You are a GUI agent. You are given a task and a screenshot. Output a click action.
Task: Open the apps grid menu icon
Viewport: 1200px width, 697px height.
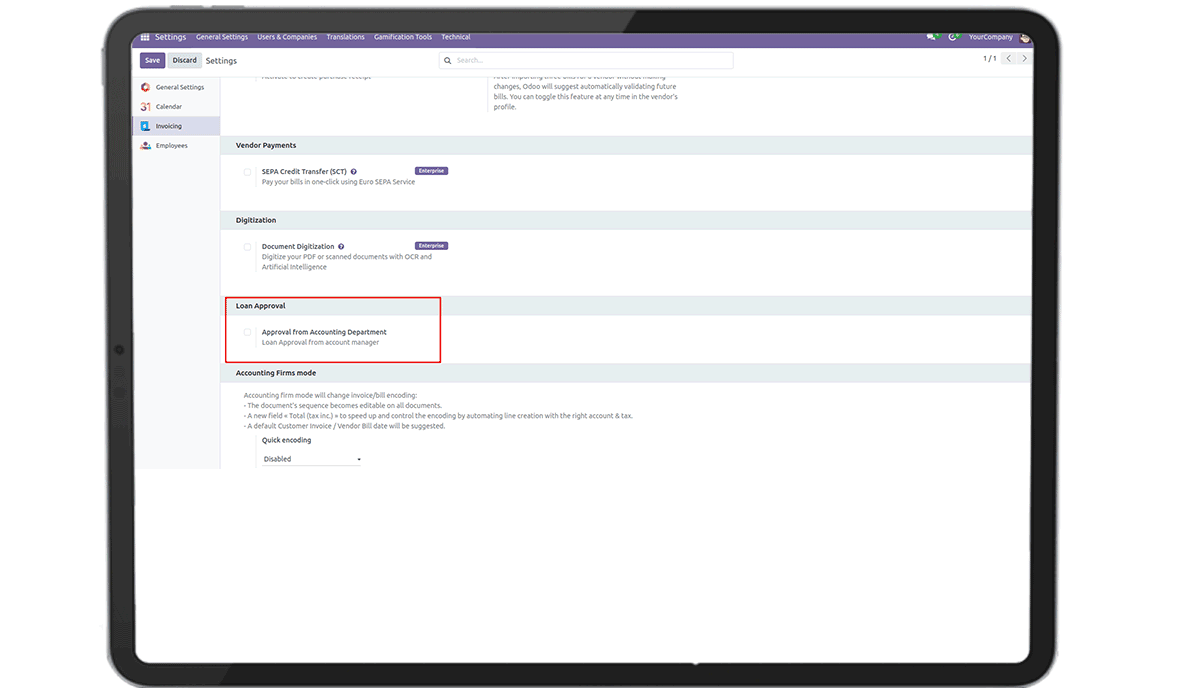click(x=145, y=37)
